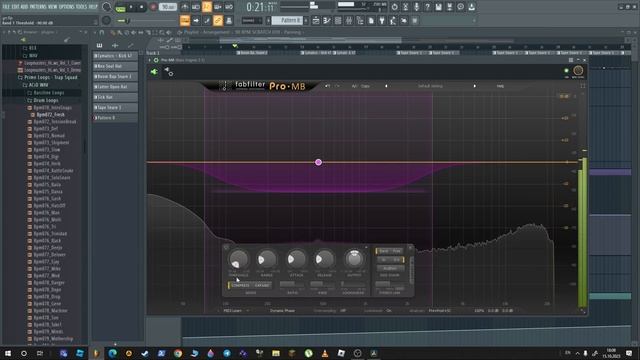Click the Pro-MB Attack knob
This screenshot has width=640, height=360.
click(x=296, y=259)
